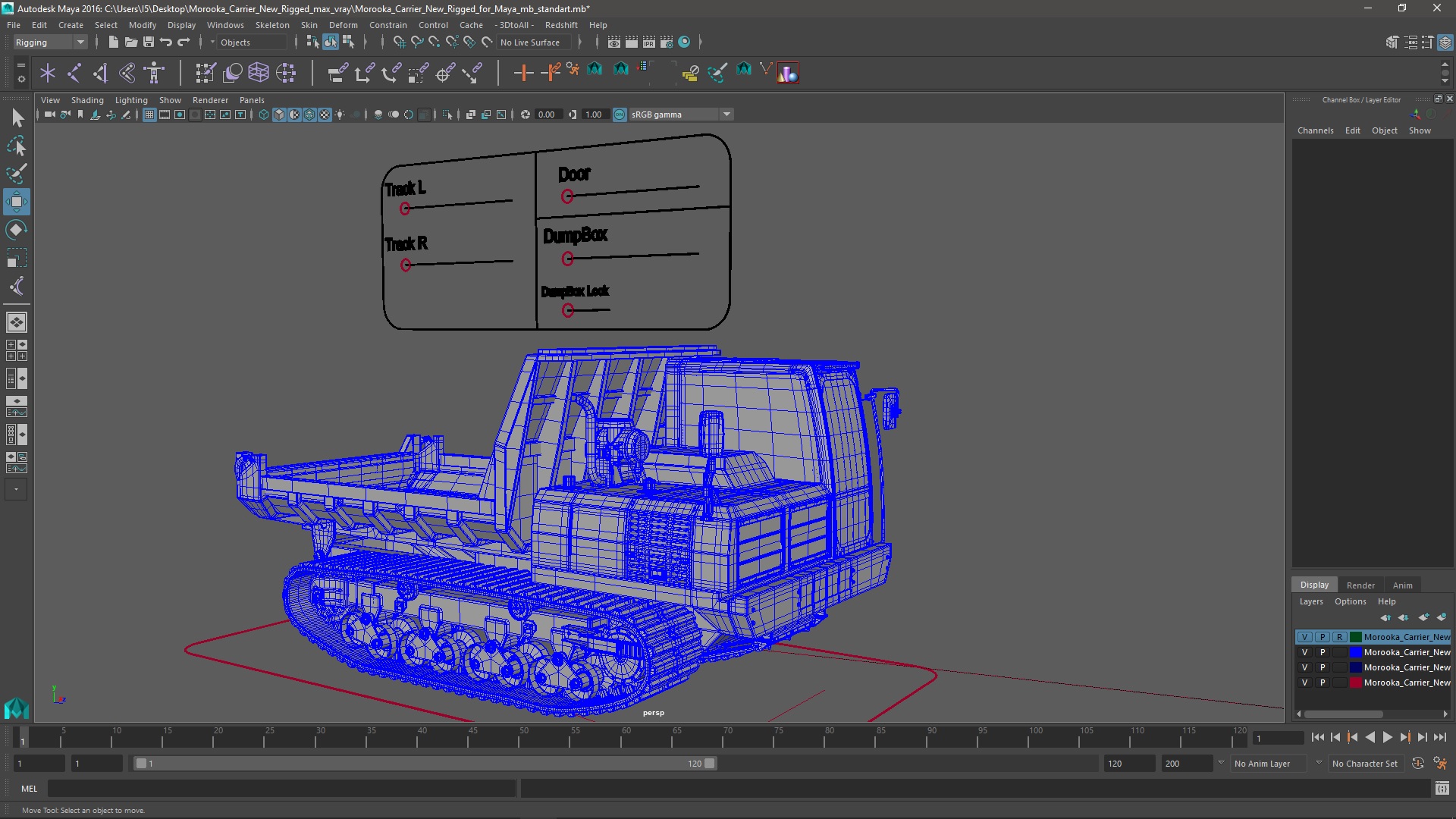Screen dimensions: 1456x819
Task: Click the Layer Editor horizontal scrollbar
Action: click(1343, 714)
